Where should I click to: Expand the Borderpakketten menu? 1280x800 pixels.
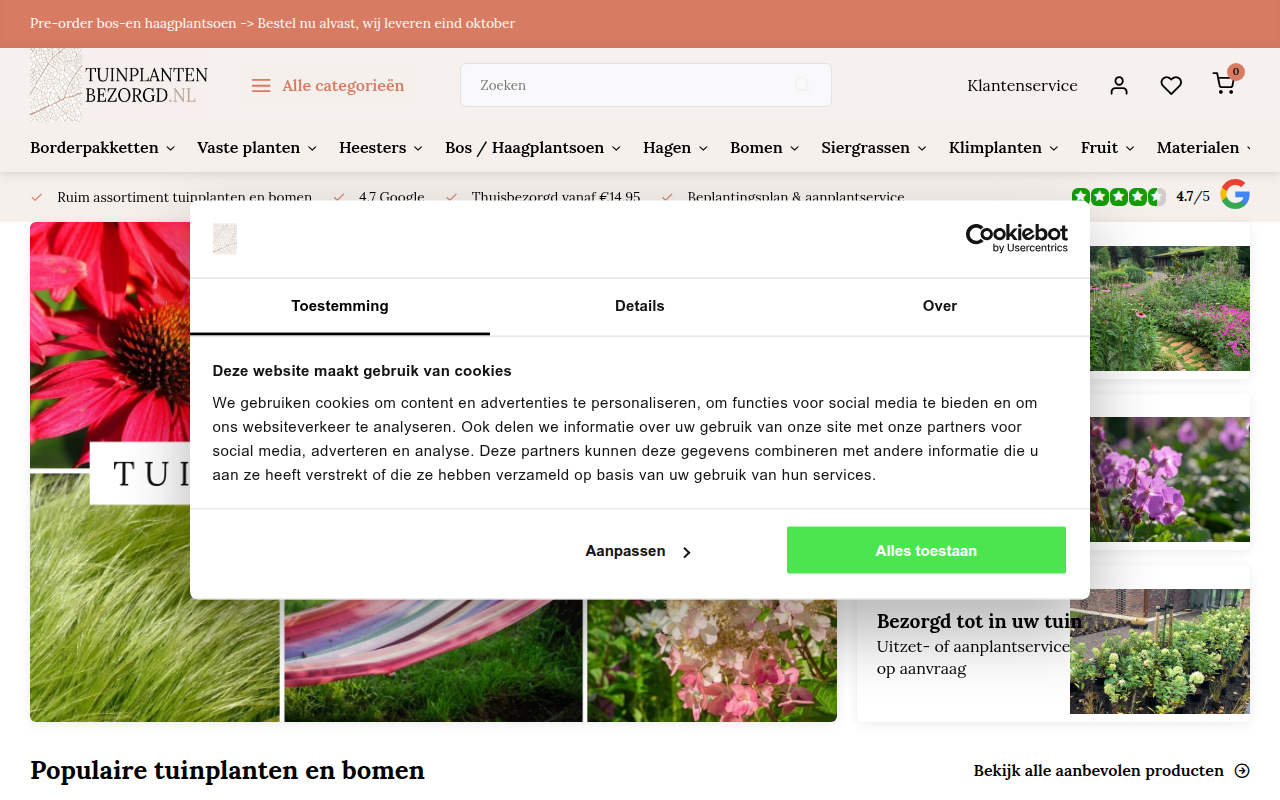(103, 148)
